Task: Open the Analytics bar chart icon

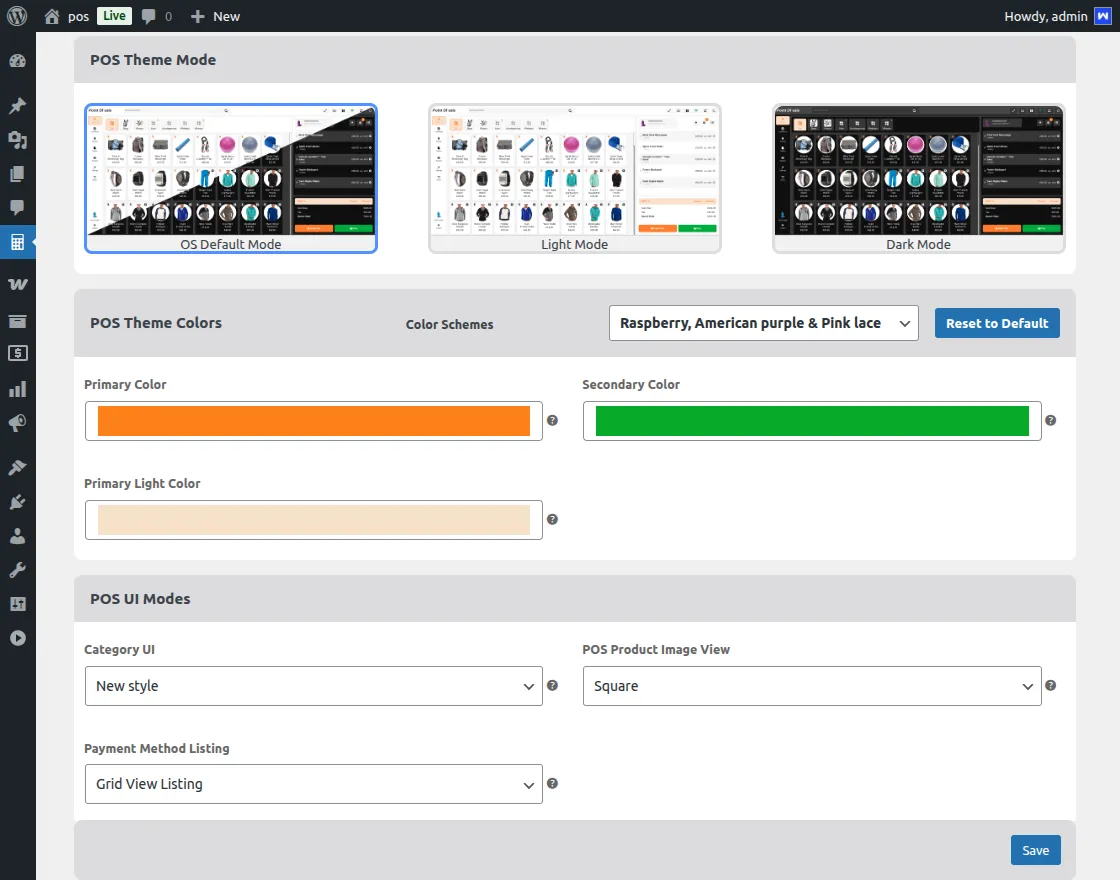Action: pos(17,389)
